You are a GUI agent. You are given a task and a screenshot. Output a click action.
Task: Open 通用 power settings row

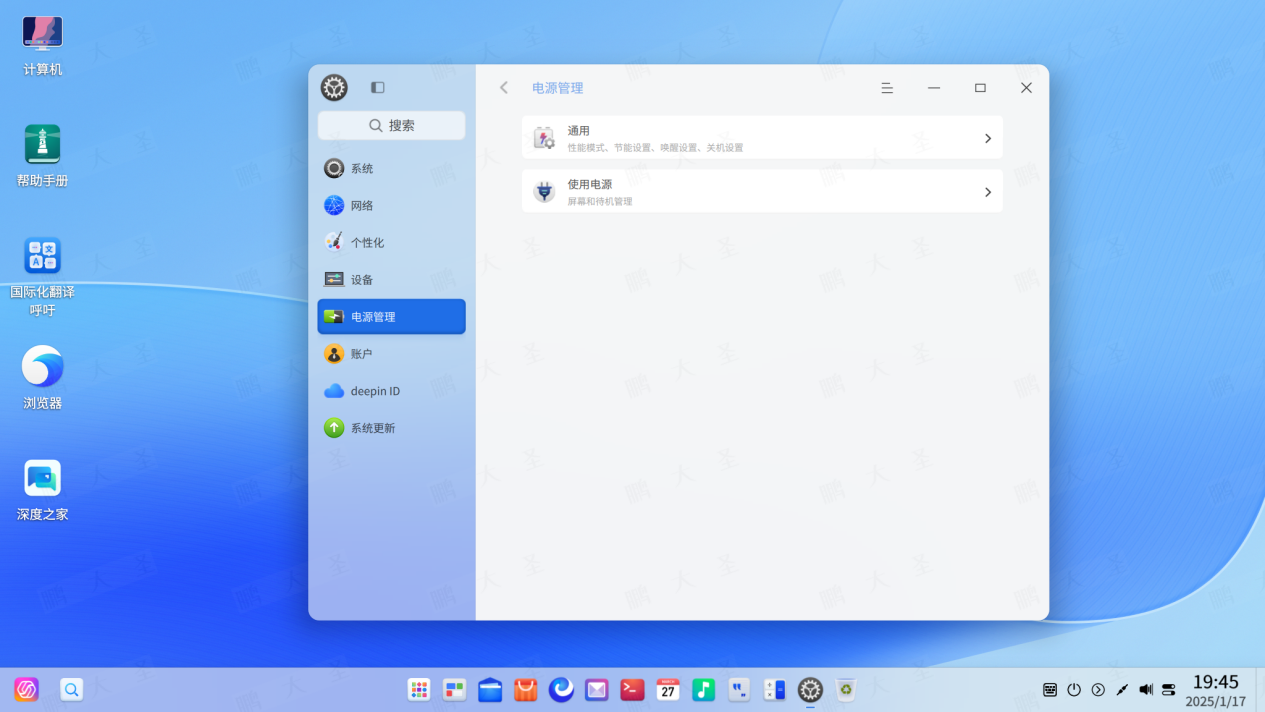click(762, 138)
